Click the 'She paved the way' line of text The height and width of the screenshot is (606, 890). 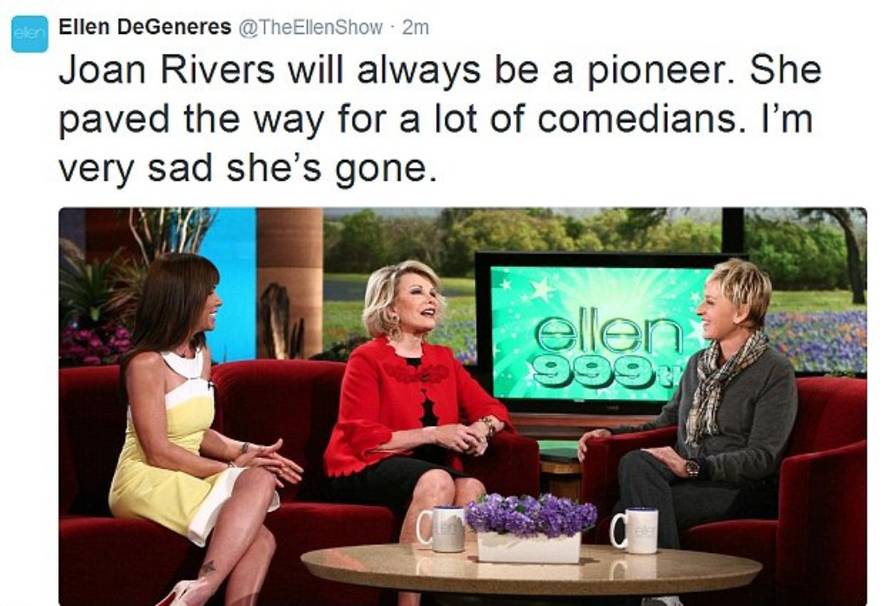tap(436, 119)
